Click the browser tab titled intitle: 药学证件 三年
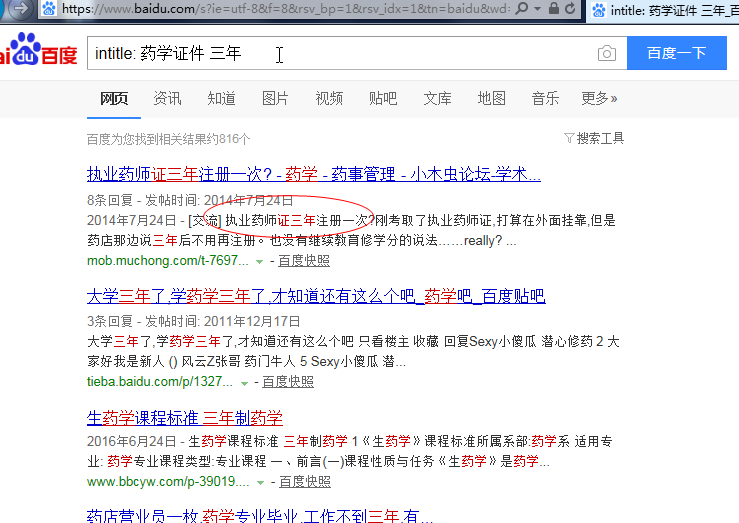This screenshot has width=739, height=523. coord(665,10)
